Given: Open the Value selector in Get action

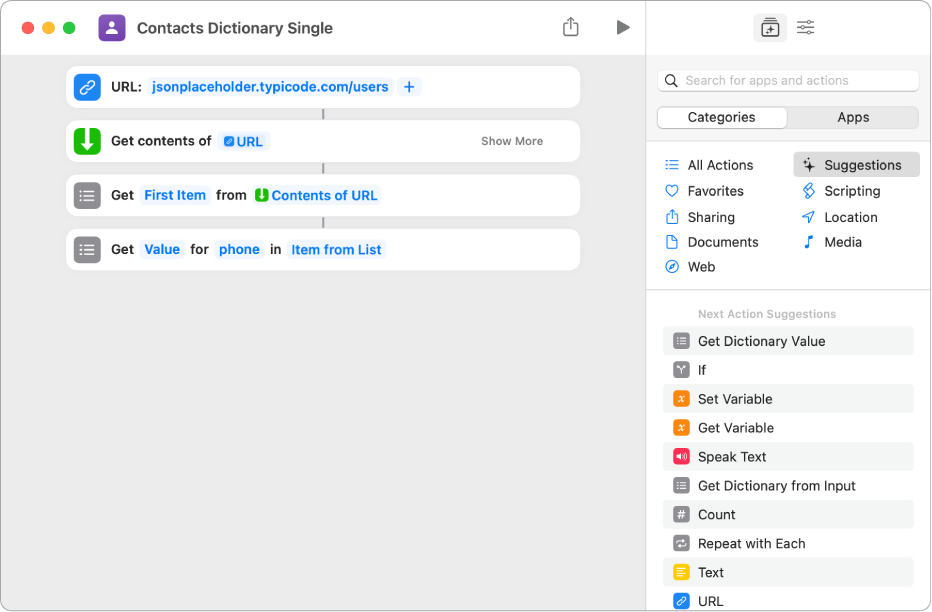Looking at the screenshot, I should [162, 249].
